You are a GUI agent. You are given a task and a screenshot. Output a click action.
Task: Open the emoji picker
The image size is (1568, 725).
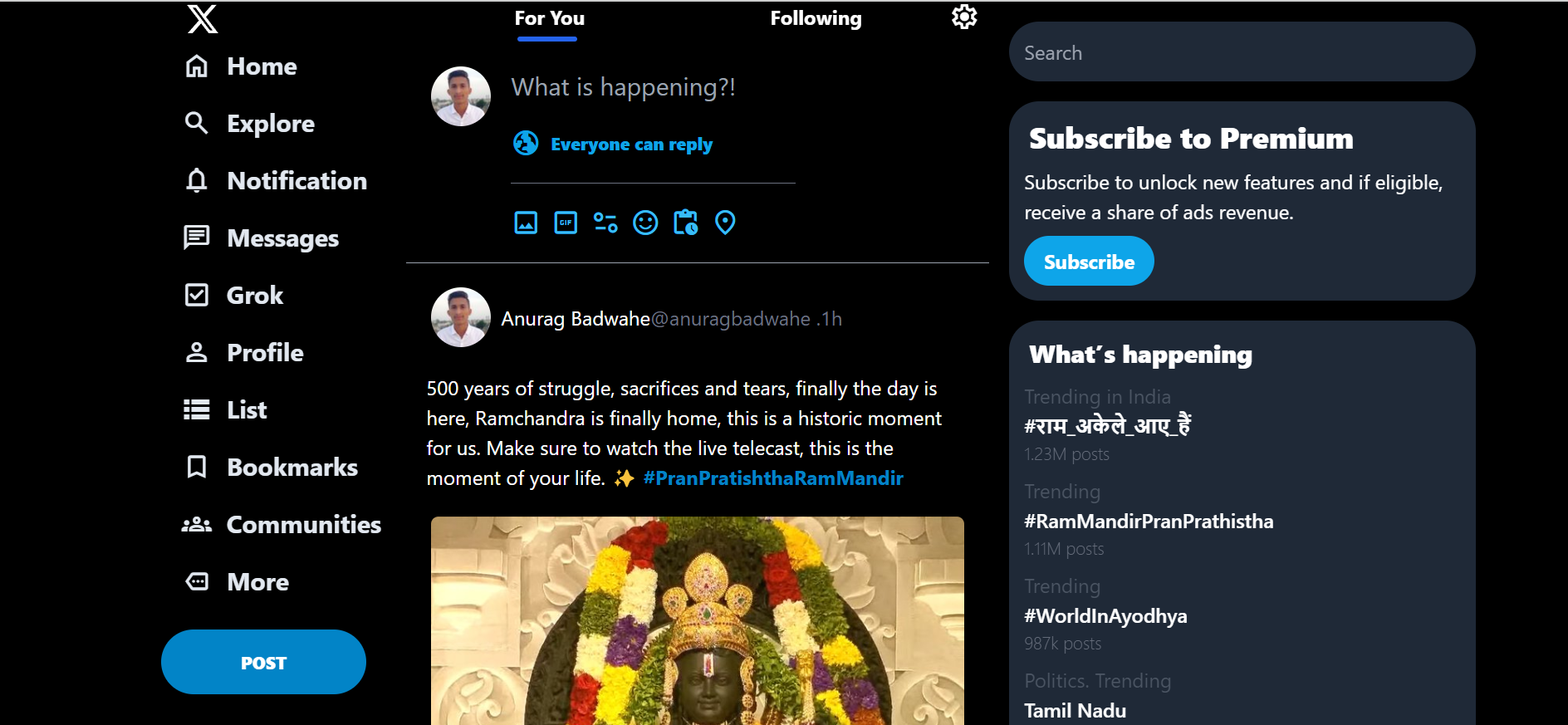point(645,223)
